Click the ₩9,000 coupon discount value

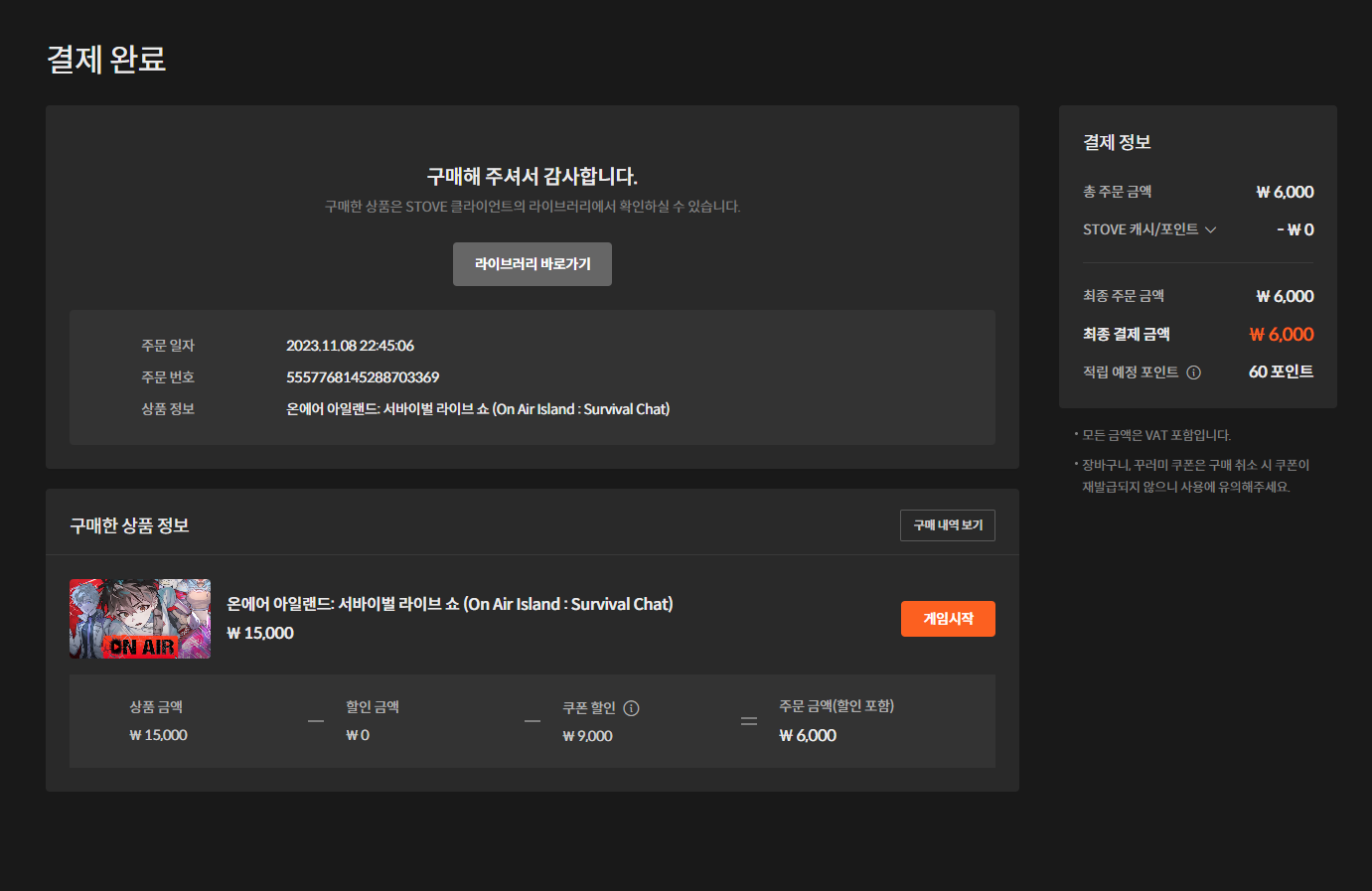tap(587, 736)
